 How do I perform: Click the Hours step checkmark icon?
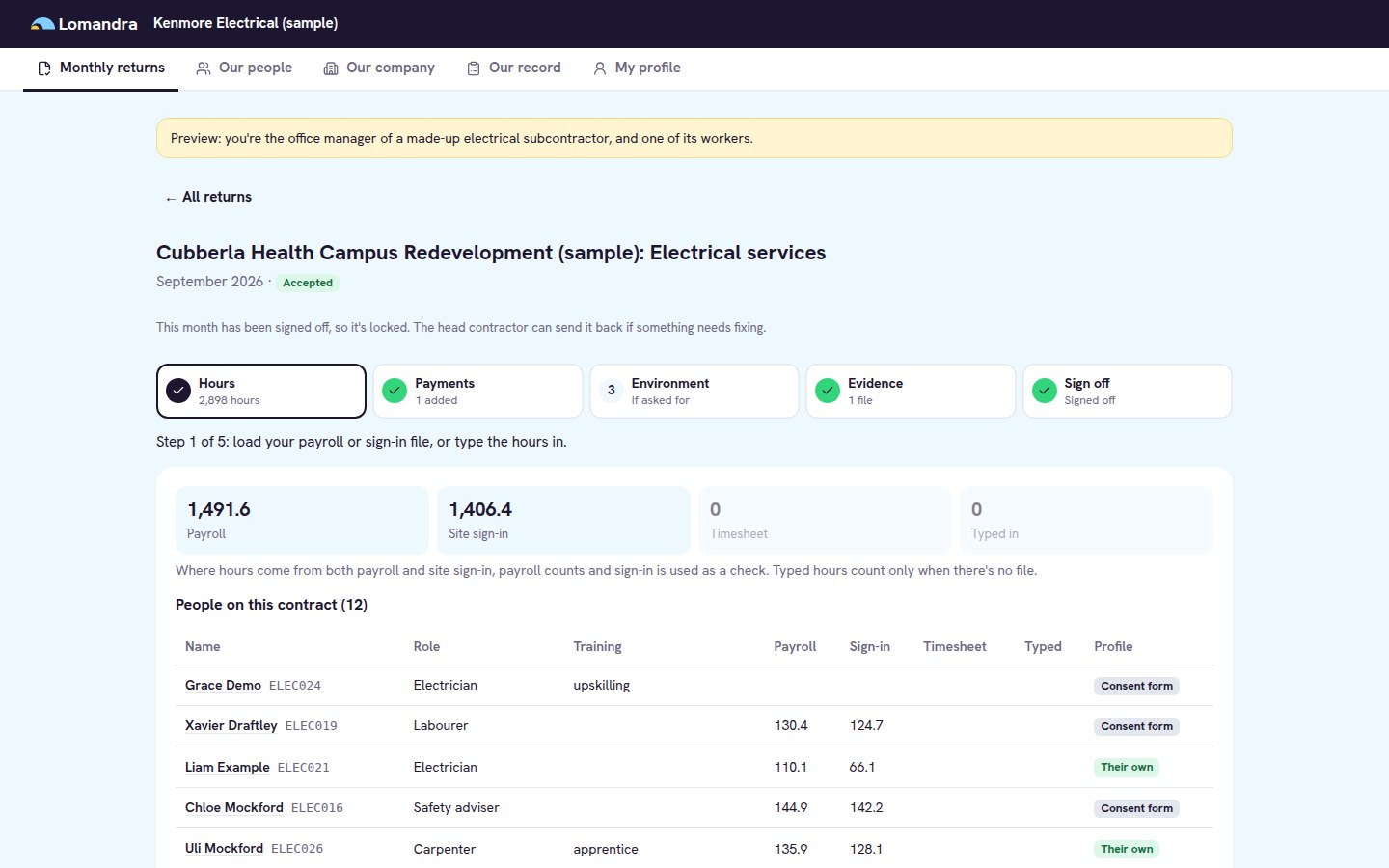tap(178, 391)
